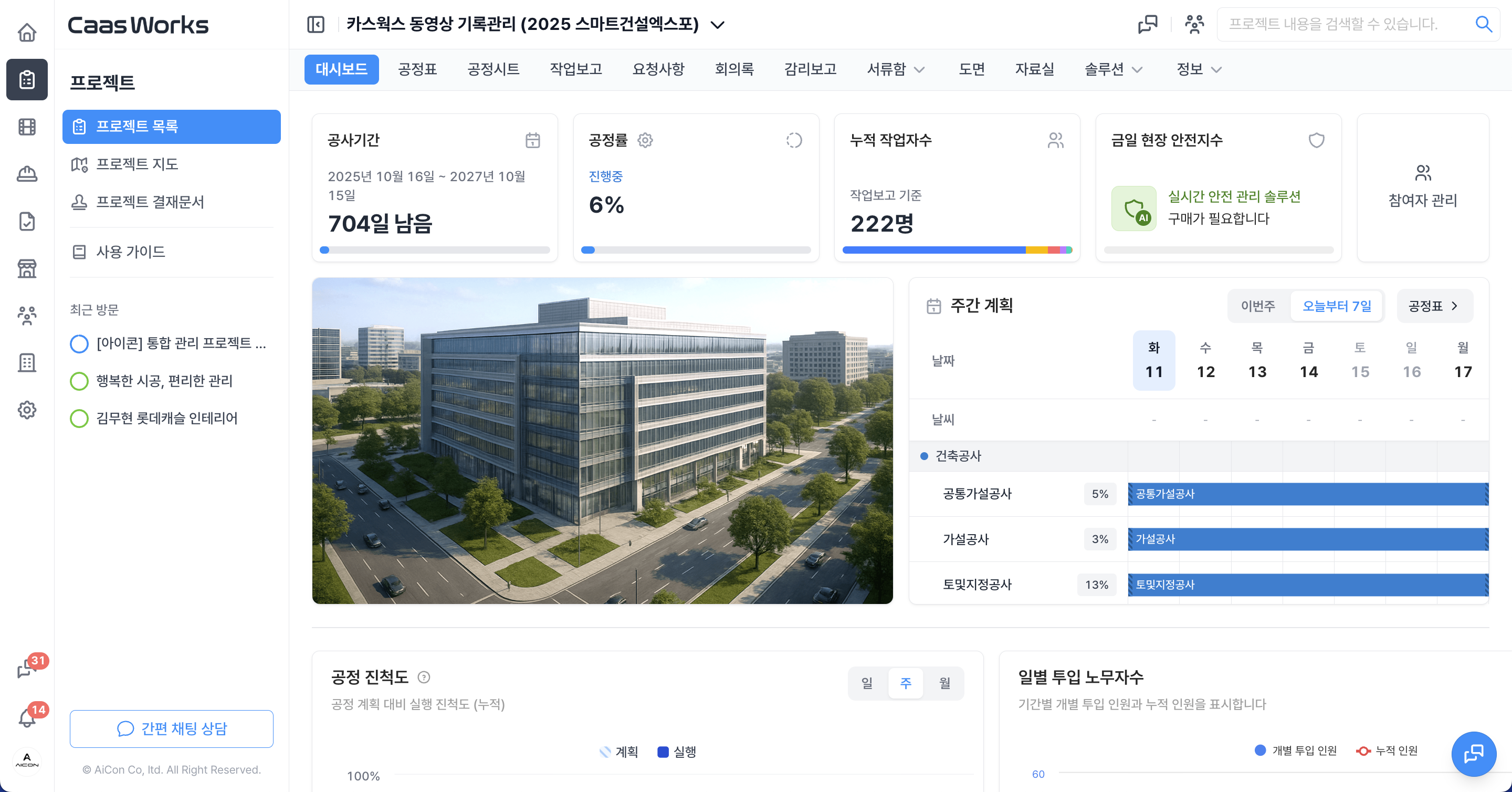Select 월 in 공정 진척도 period toggle
The height and width of the screenshot is (792, 1512).
coord(944,683)
